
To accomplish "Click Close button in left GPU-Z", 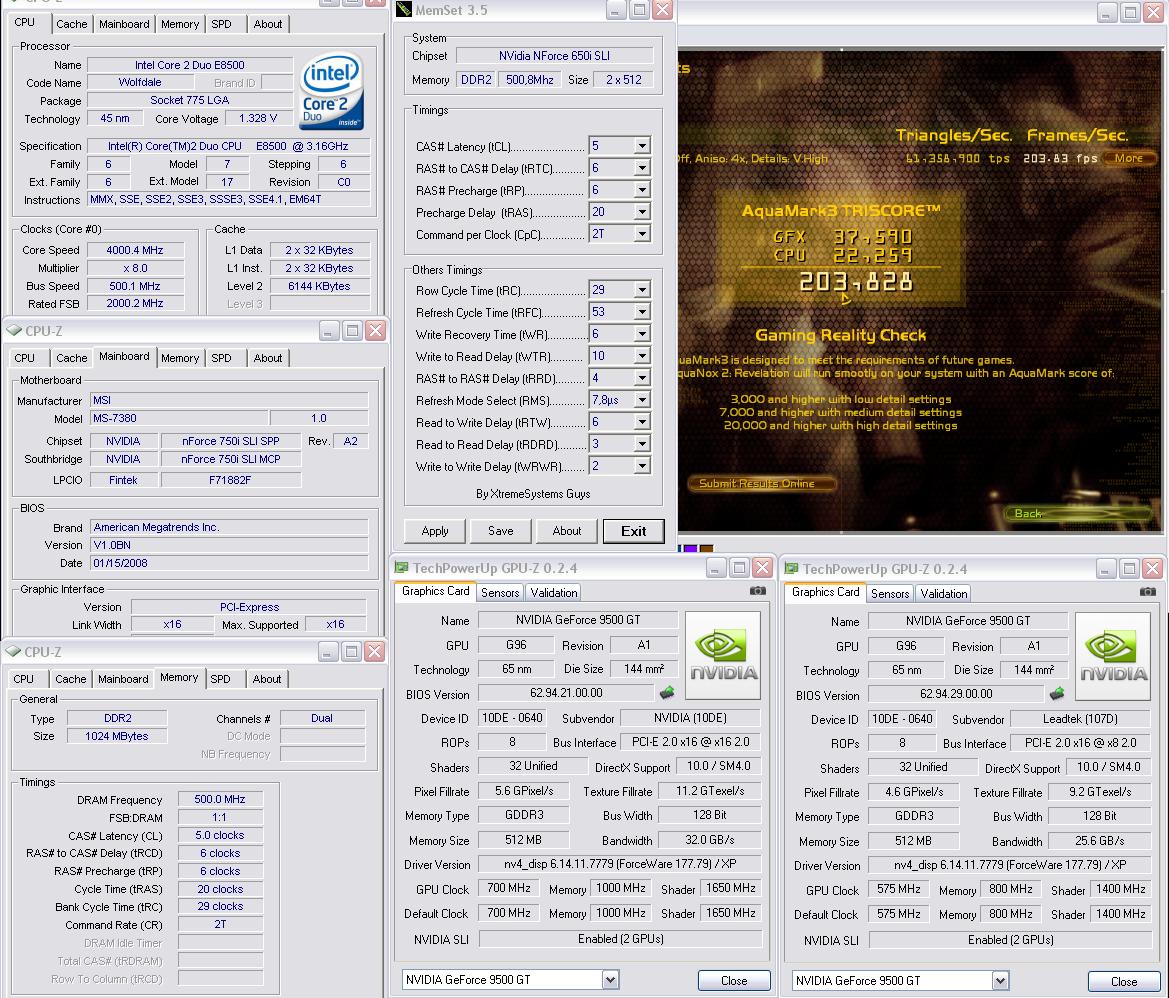I will point(734,981).
